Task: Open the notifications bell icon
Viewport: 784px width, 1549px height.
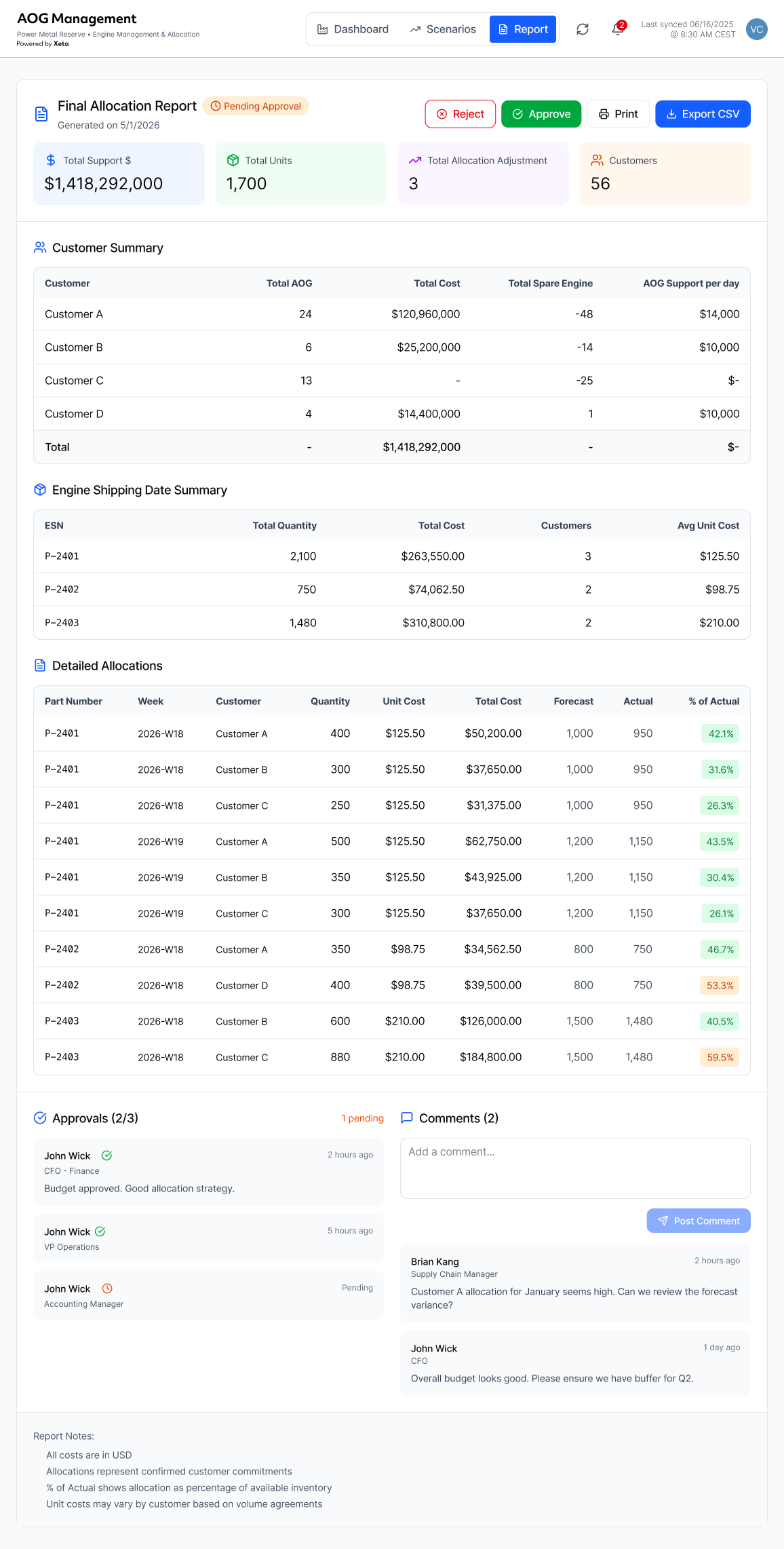Action: (618, 29)
